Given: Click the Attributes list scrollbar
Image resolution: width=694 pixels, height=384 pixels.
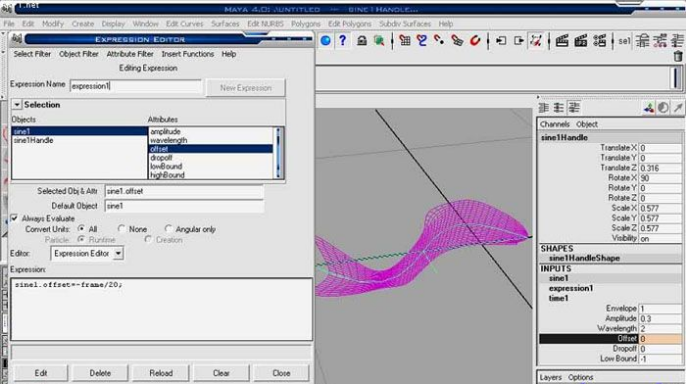Looking at the screenshot, I should pyautogui.click(x=278, y=153).
